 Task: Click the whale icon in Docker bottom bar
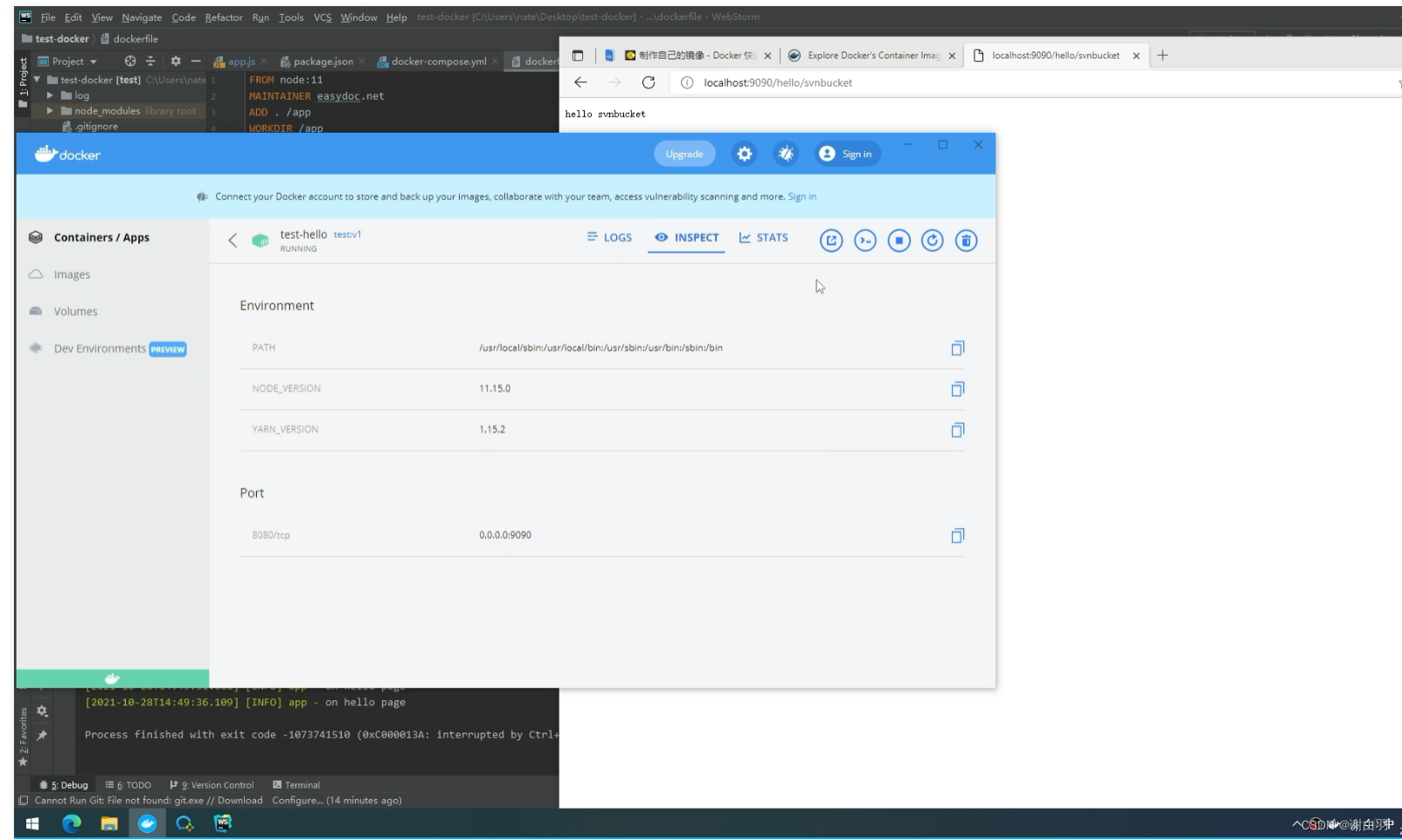pos(112,678)
